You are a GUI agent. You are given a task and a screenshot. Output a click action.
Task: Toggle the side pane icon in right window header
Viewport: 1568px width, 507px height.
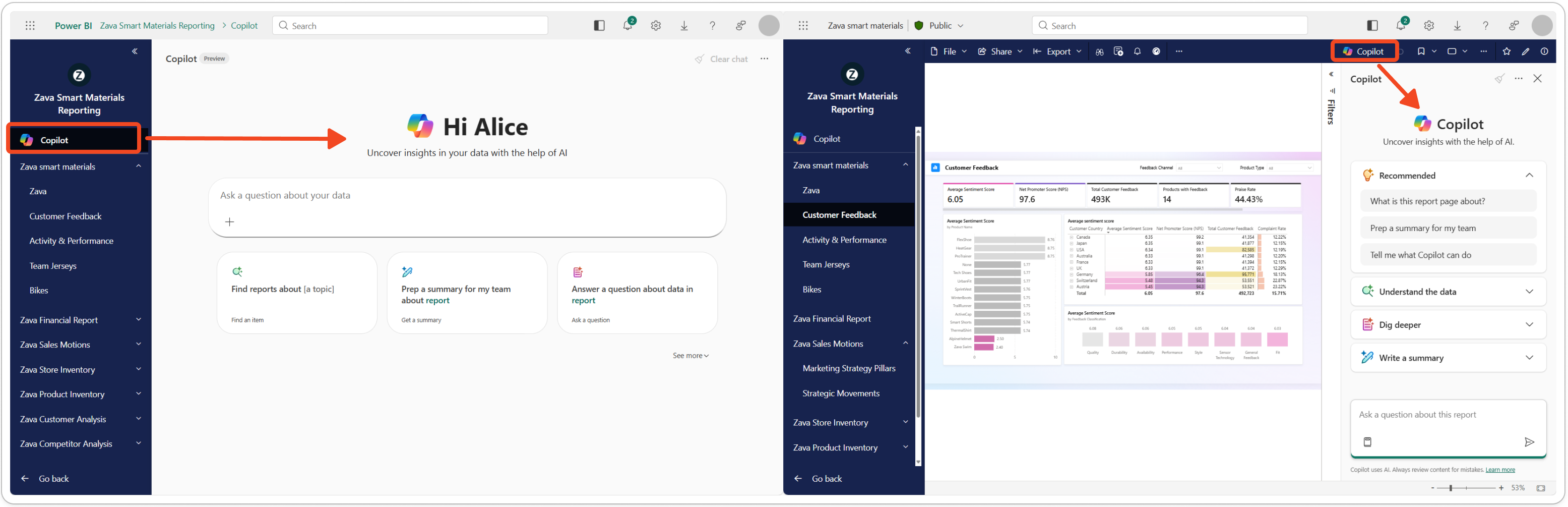point(1372,26)
